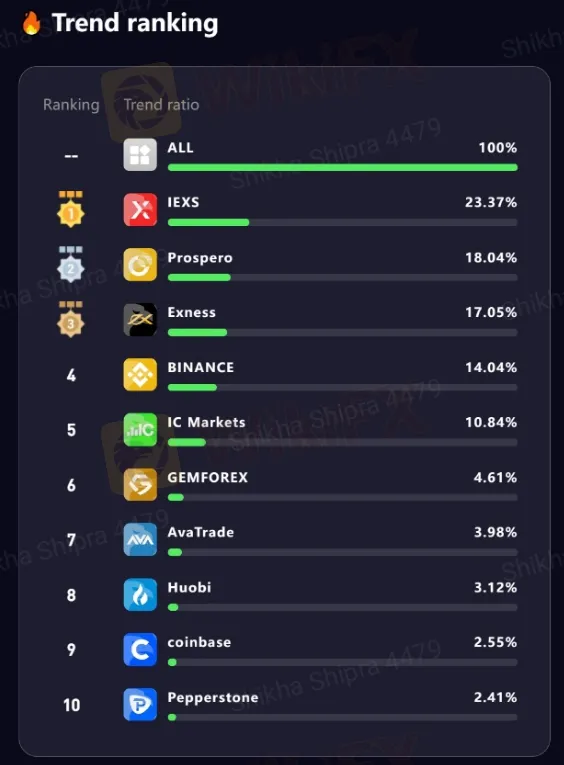
Task: Open the Exness broker name link
Action: [x=191, y=312]
